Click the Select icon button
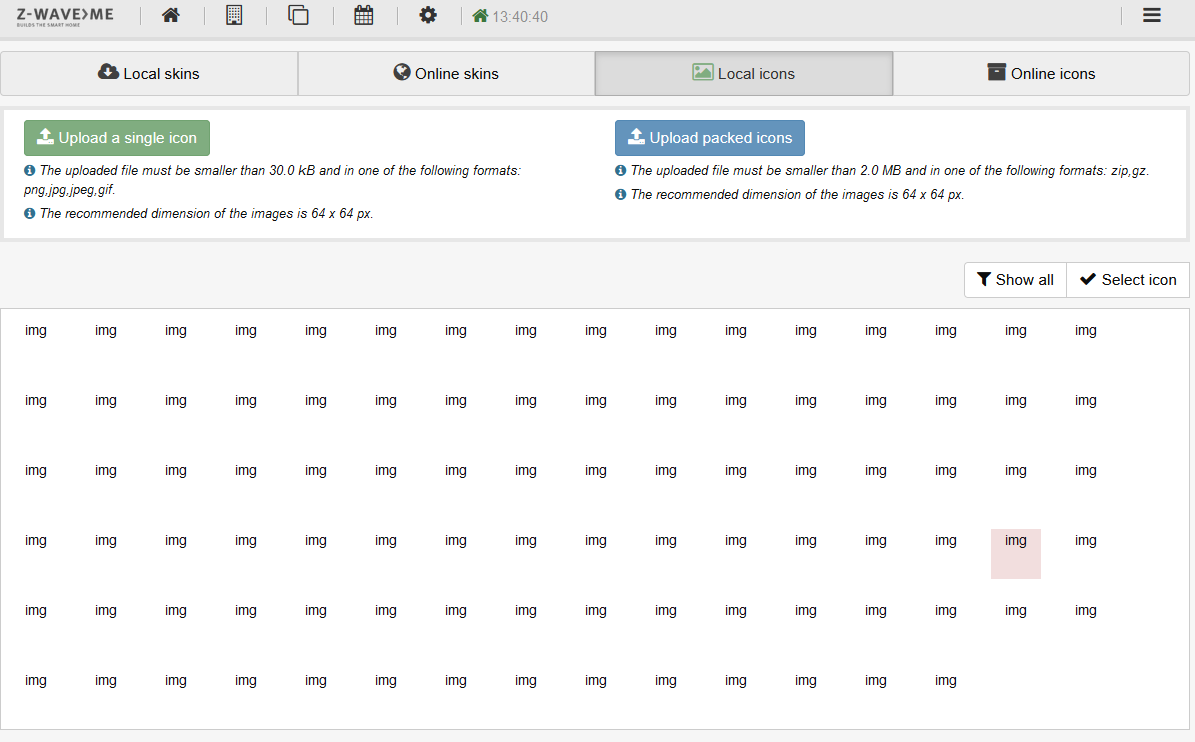The height and width of the screenshot is (742, 1195). click(x=1128, y=280)
